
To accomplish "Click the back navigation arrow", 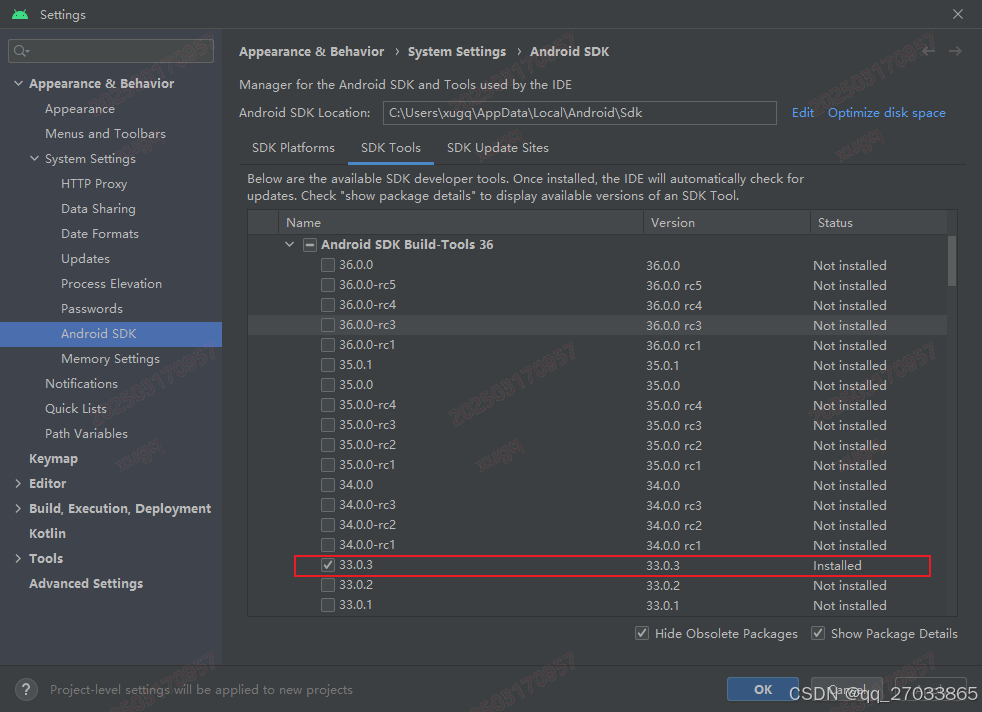I will coord(927,50).
